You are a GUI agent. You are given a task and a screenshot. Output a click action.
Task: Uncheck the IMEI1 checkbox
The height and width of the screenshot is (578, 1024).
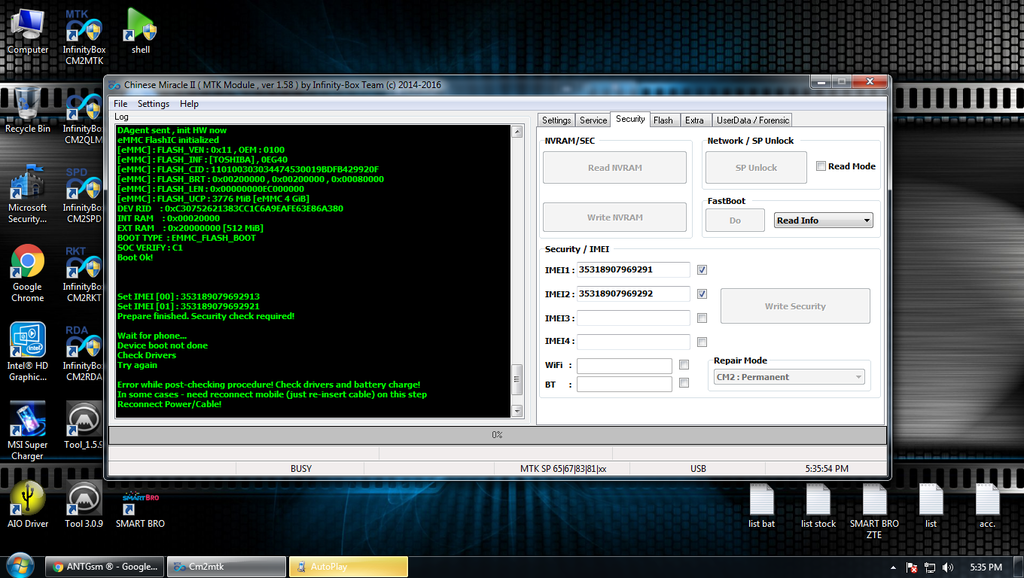(702, 270)
